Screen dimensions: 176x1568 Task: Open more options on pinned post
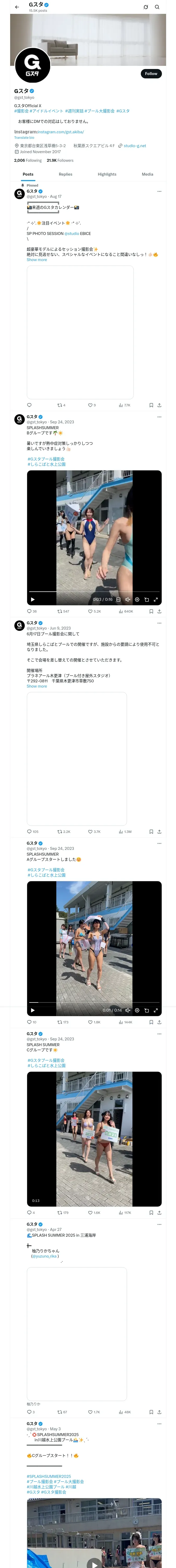pos(160,191)
